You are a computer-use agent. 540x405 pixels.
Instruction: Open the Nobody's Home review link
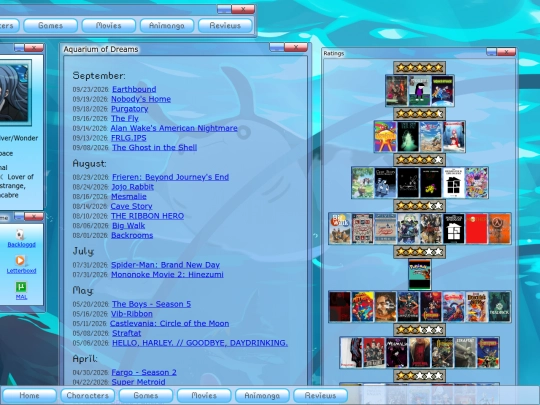[x=141, y=99]
